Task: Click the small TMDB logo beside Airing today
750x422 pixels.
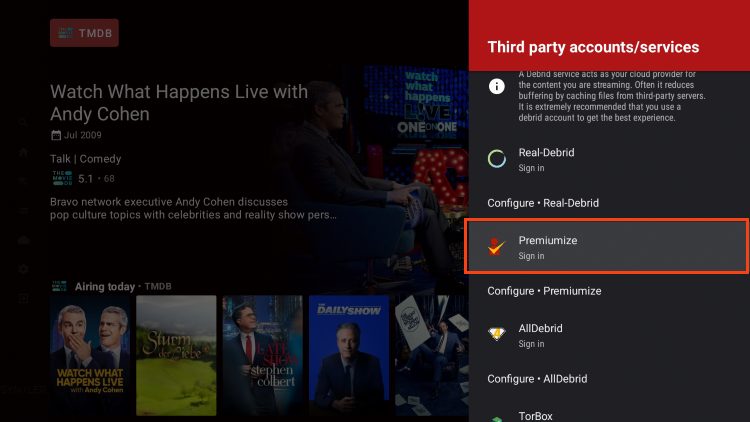Action: (x=60, y=286)
